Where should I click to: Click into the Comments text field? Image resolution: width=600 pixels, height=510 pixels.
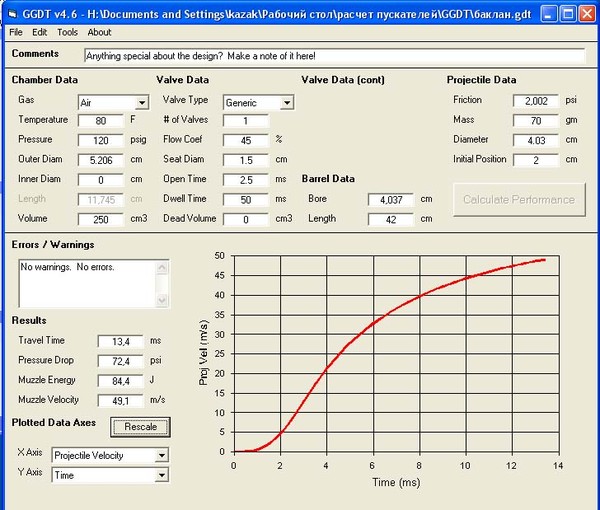[334, 56]
